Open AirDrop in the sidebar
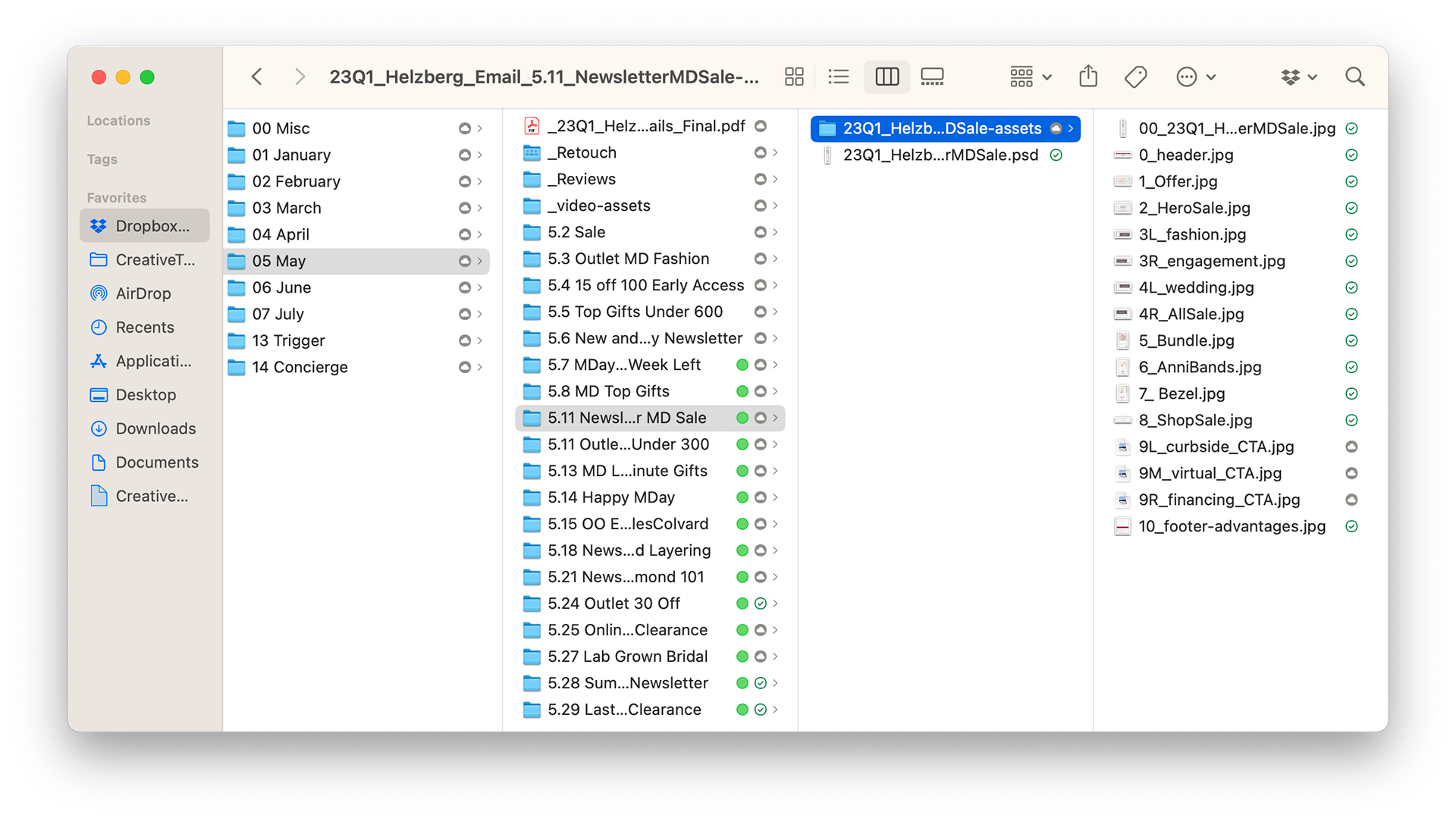The image size is (1456, 821). [144, 293]
